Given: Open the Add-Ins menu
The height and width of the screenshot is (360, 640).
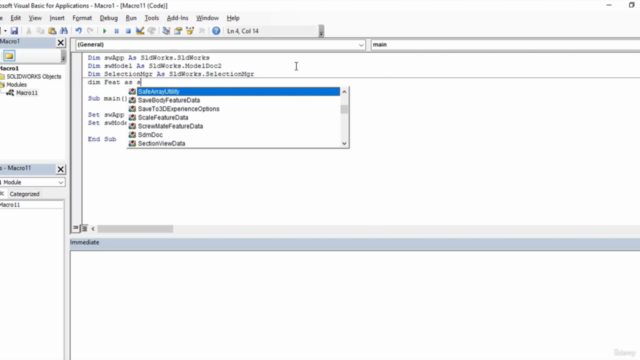Looking at the screenshot, I should tap(178, 18).
